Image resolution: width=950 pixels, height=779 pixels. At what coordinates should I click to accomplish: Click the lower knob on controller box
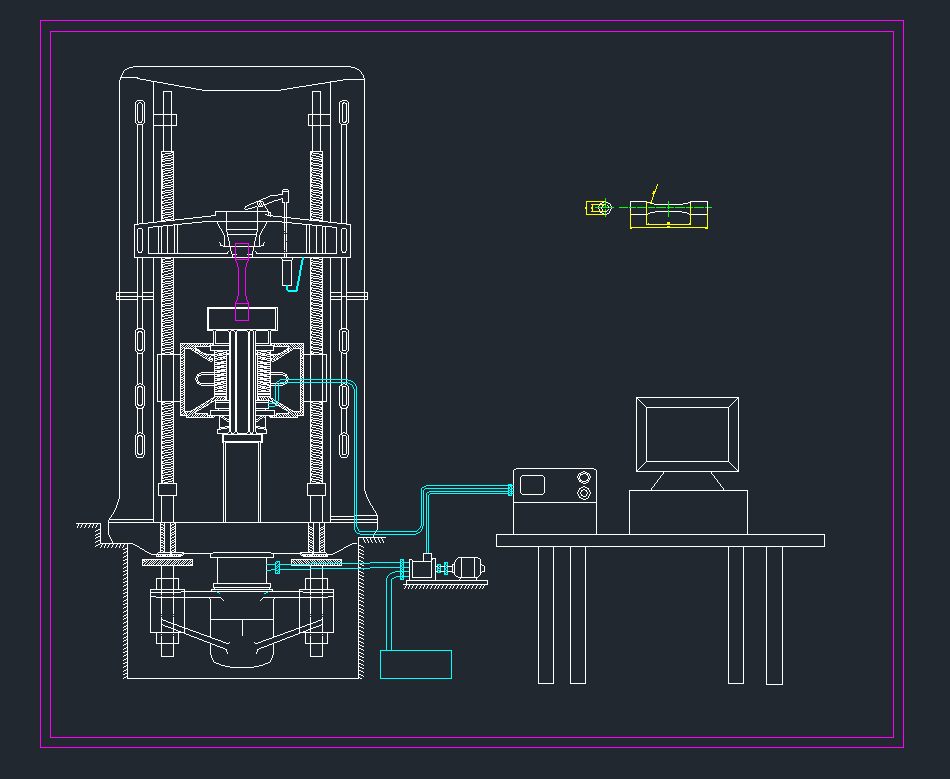pos(584,493)
